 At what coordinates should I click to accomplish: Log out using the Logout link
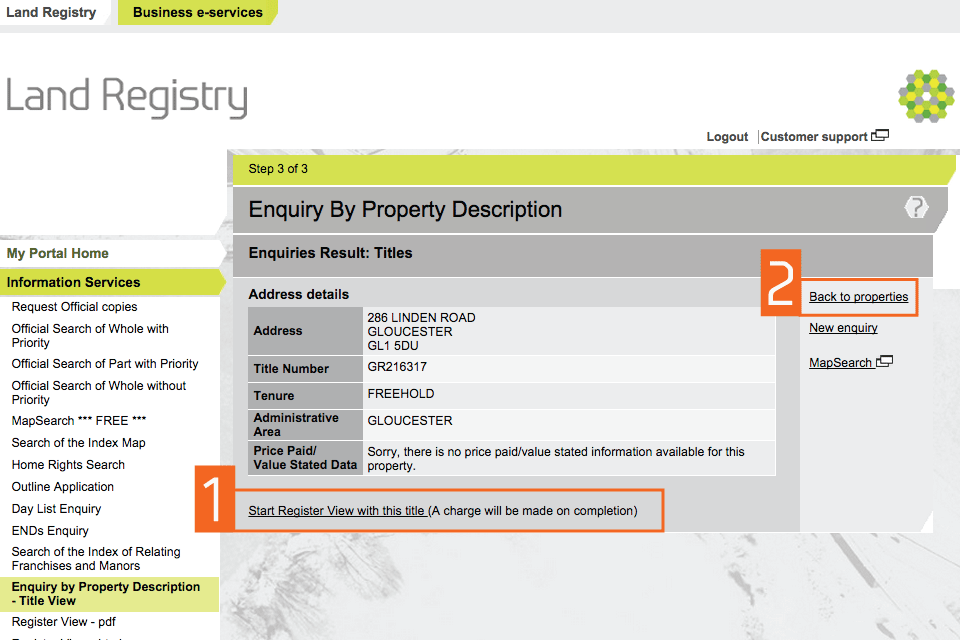coord(727,137)
